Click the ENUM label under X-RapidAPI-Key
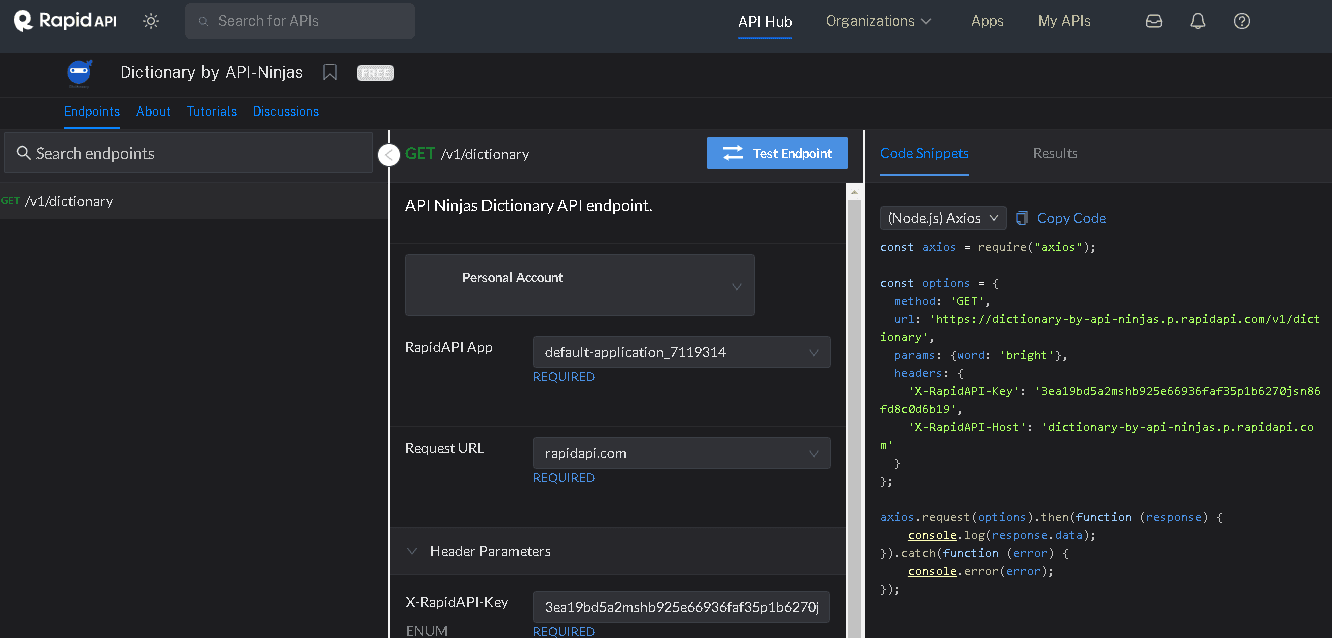The image size is (1332, 638). pos(426,631)
